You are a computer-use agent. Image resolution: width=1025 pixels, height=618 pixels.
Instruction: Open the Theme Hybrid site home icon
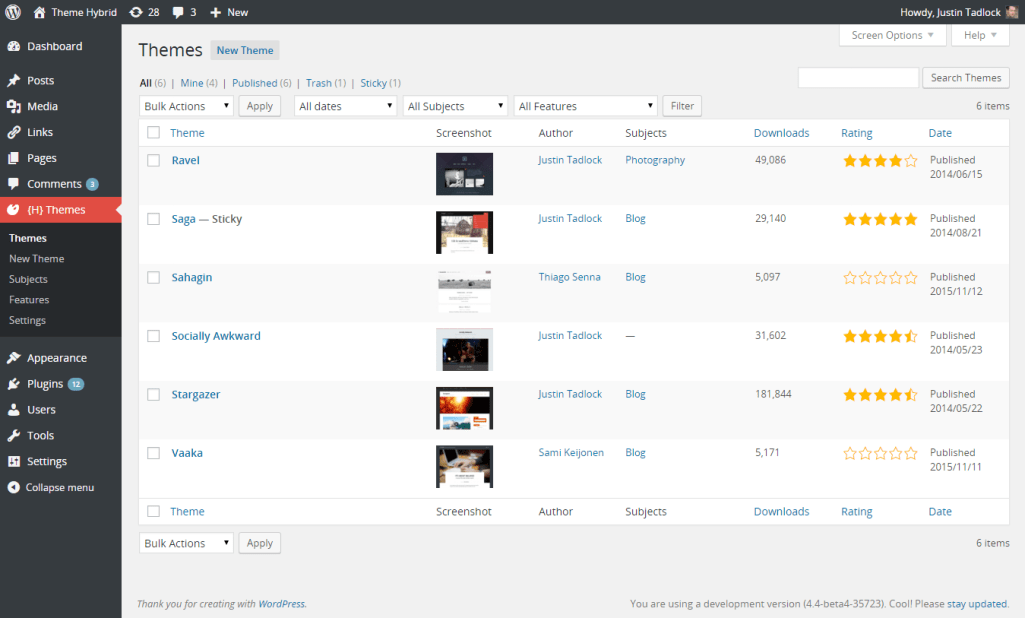(39, 12)
